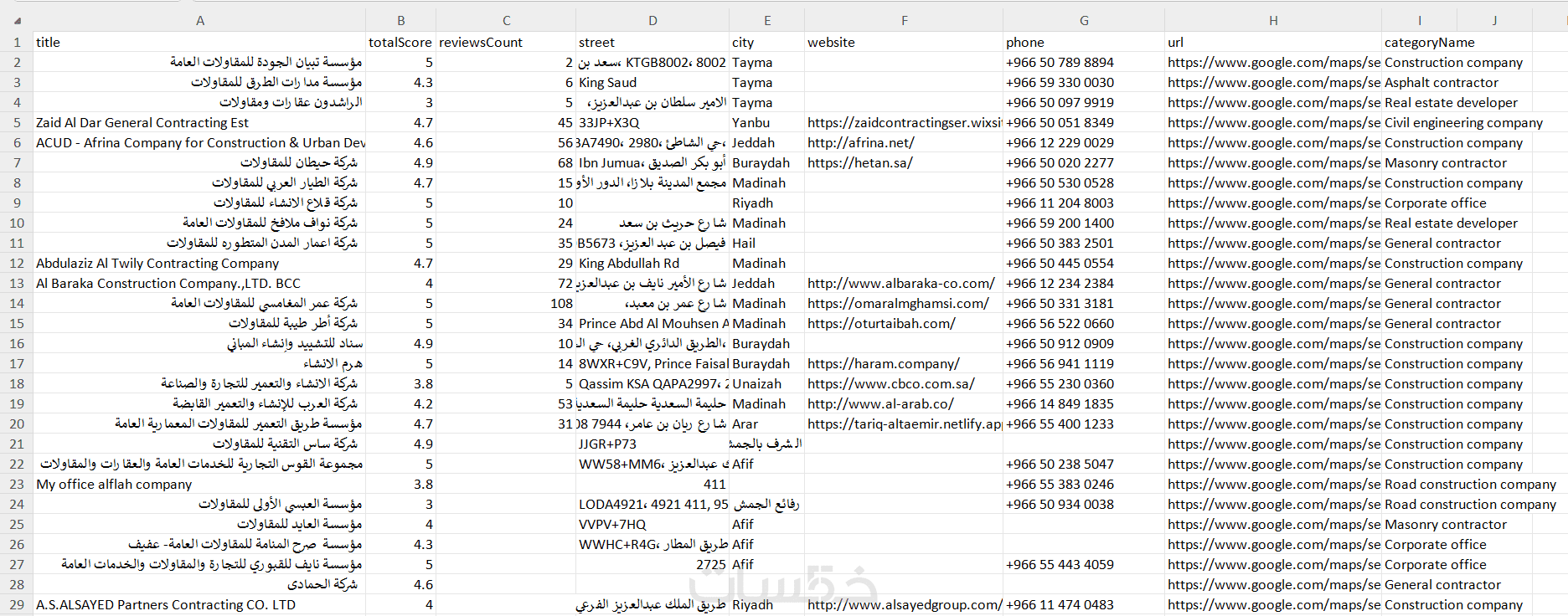The image size is (1568, 616).
Task: Select reviewsCount cell with value 72
Action: point(506,283)
